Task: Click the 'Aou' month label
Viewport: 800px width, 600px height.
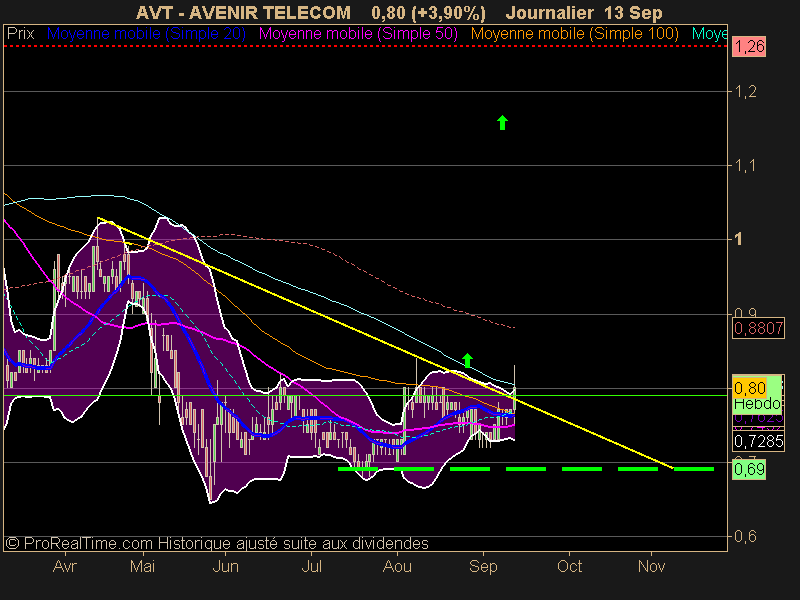Action: [x=397, y=566]
